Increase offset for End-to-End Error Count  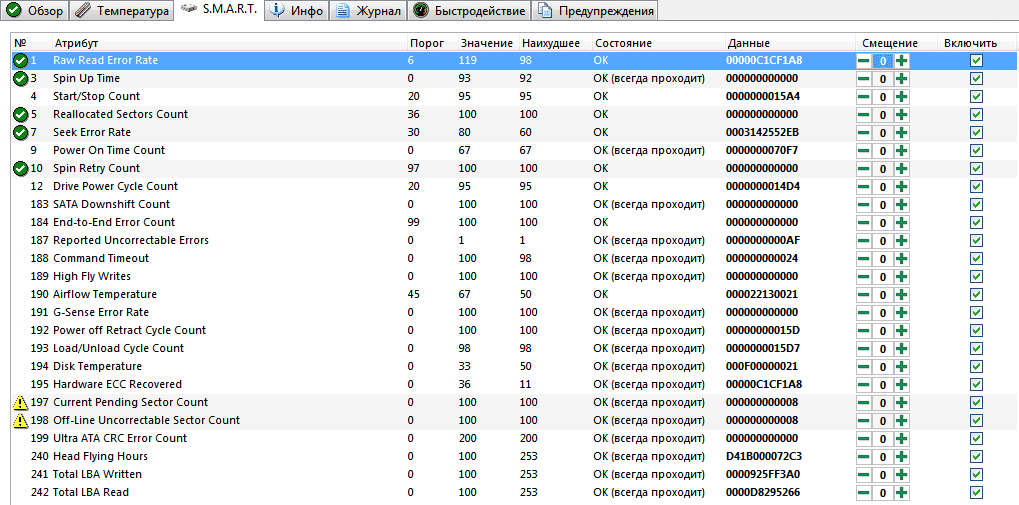click(902, 223)
